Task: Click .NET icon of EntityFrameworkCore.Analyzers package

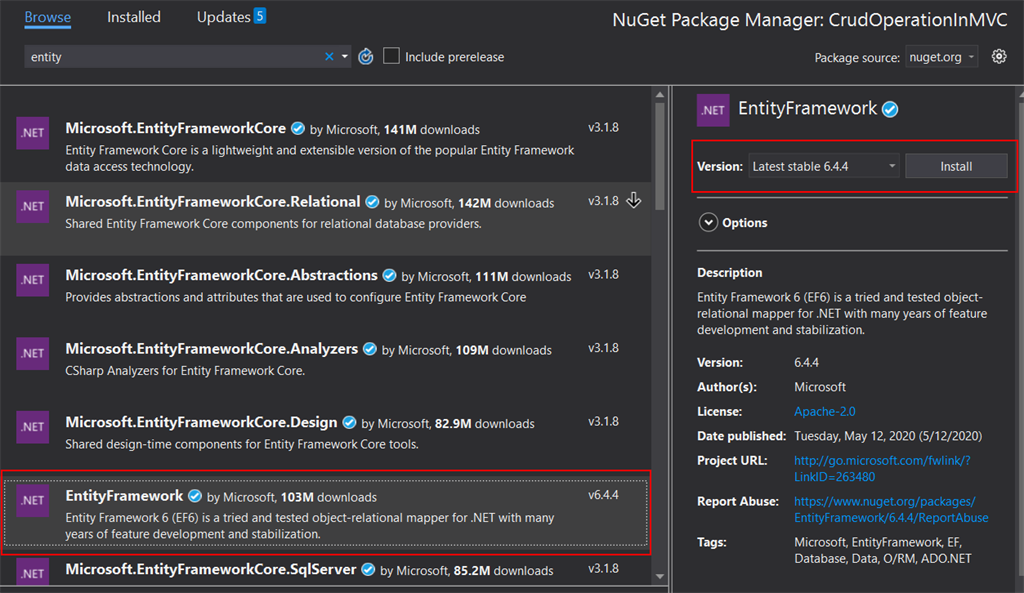Action: tap(33, 353)
